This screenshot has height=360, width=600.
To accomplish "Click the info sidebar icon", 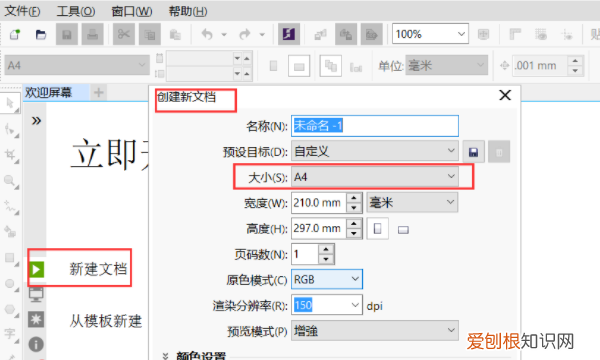I will (x=36, y=345).
